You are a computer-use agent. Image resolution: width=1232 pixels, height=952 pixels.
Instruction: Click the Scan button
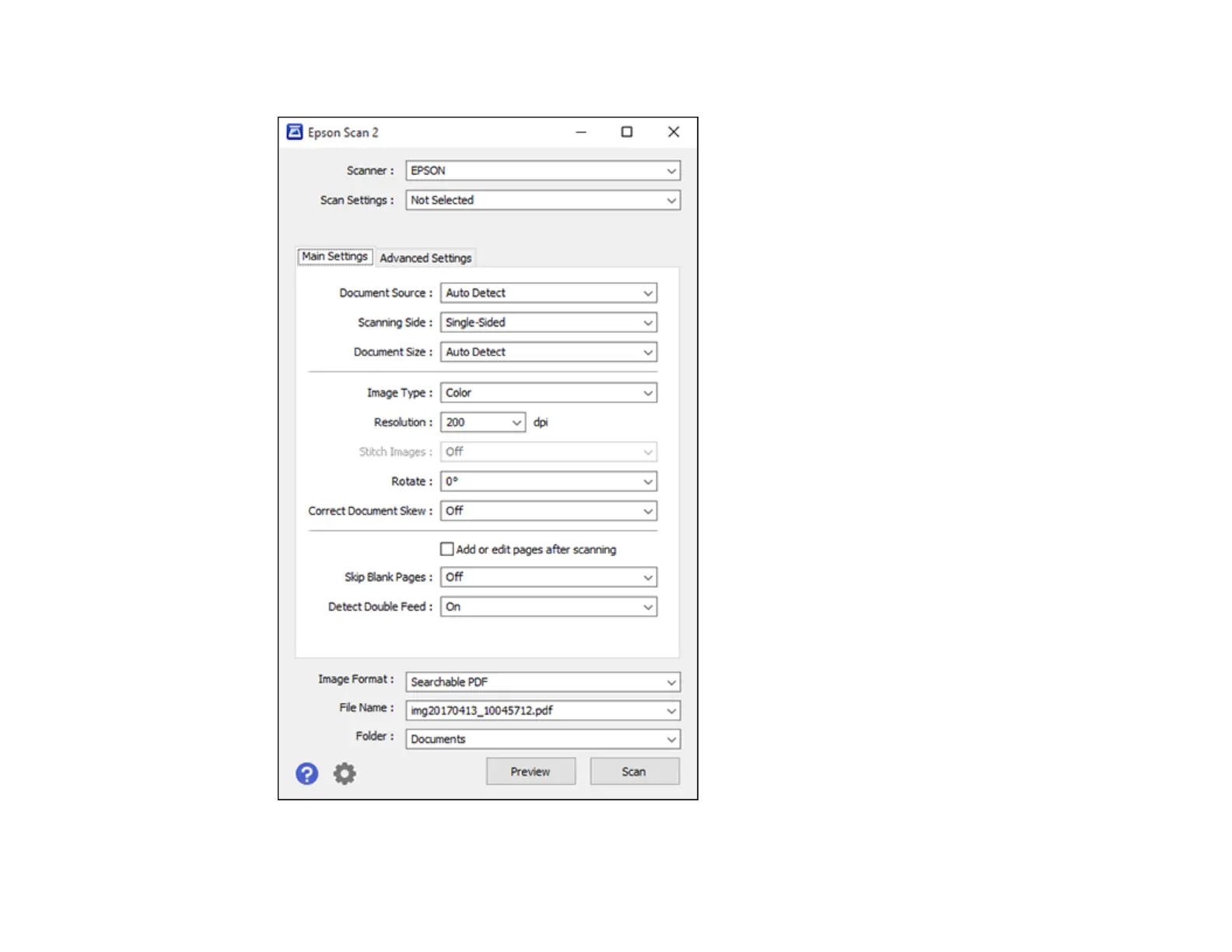point(634,772)
